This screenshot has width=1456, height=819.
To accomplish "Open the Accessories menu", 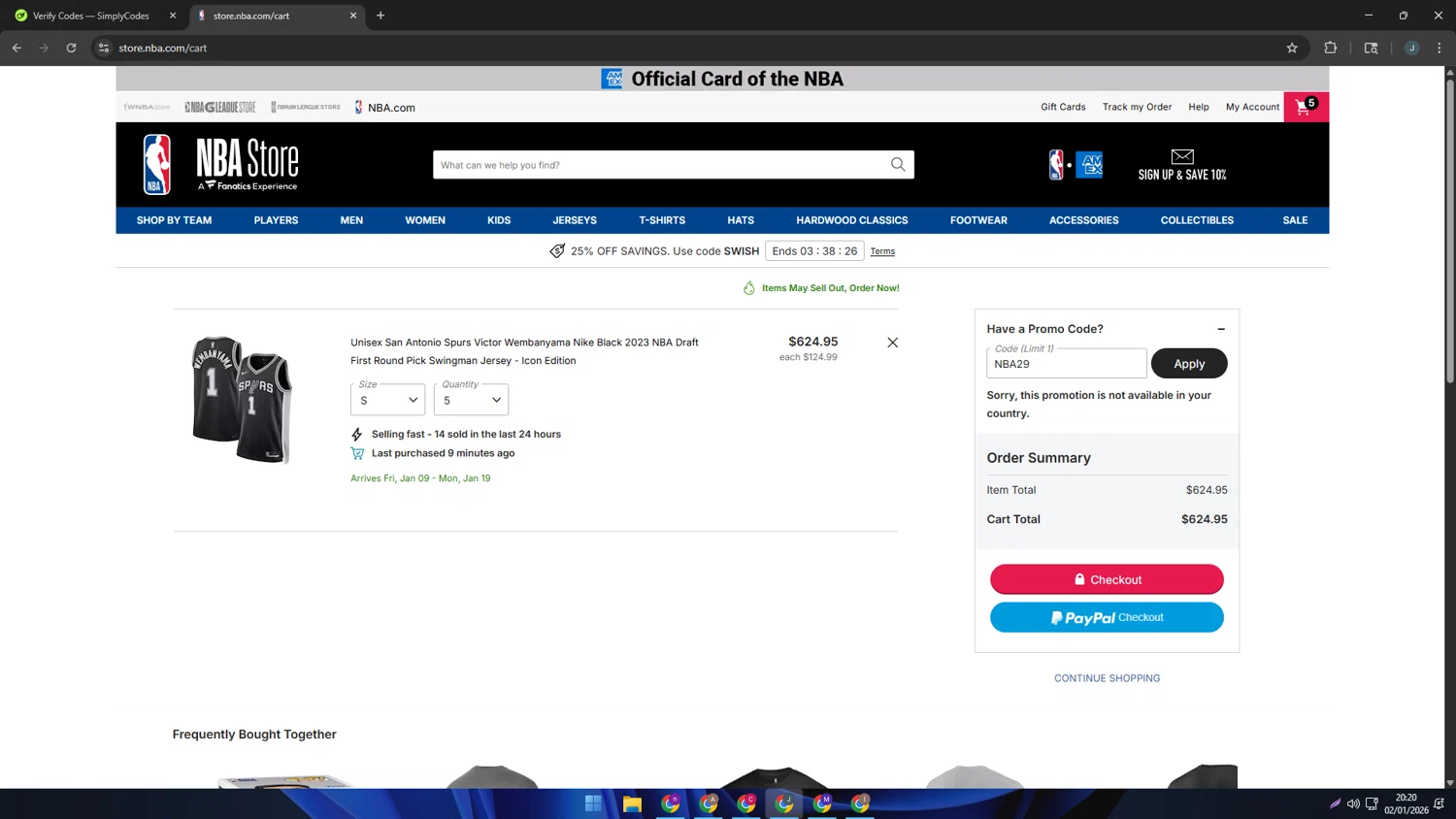I will click(1083, 220).
